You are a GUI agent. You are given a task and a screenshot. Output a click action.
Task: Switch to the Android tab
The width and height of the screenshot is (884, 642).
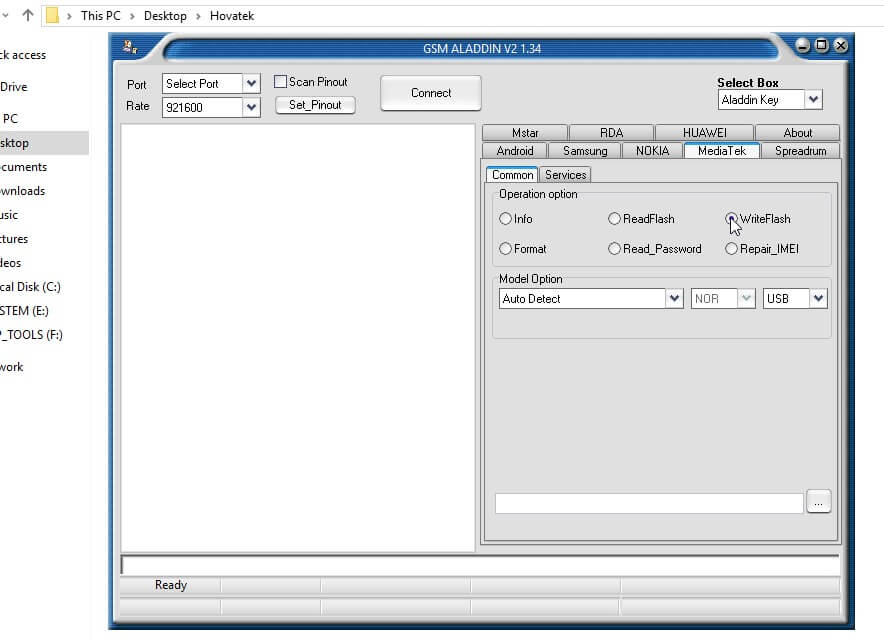click(515, 151)
